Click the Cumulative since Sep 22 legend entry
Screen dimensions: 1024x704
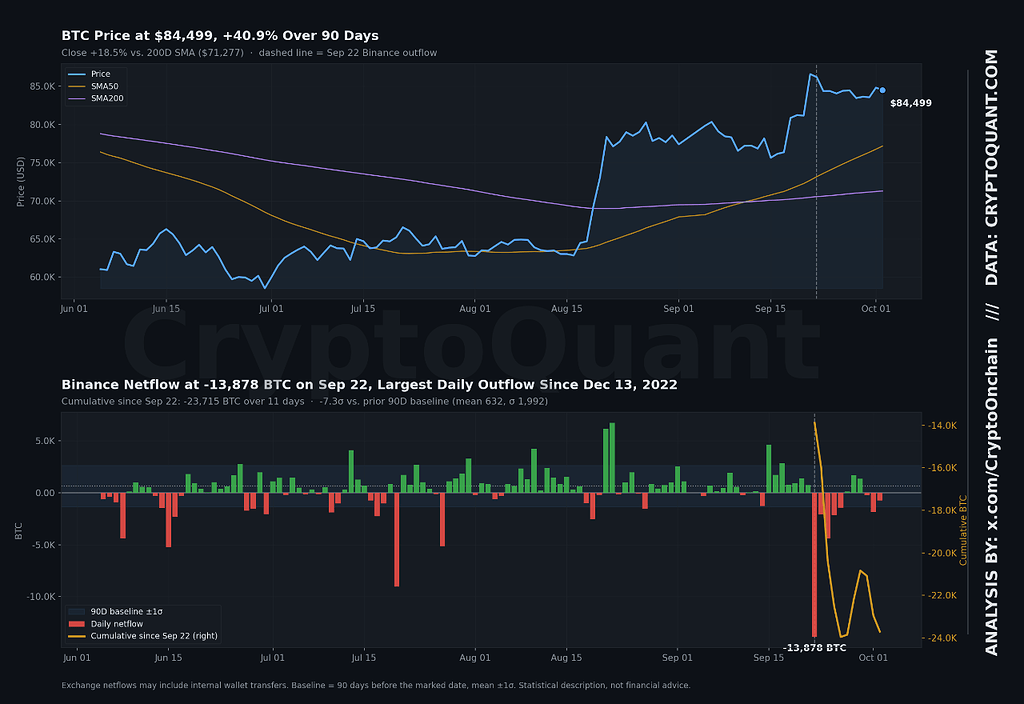pos(143,635)
